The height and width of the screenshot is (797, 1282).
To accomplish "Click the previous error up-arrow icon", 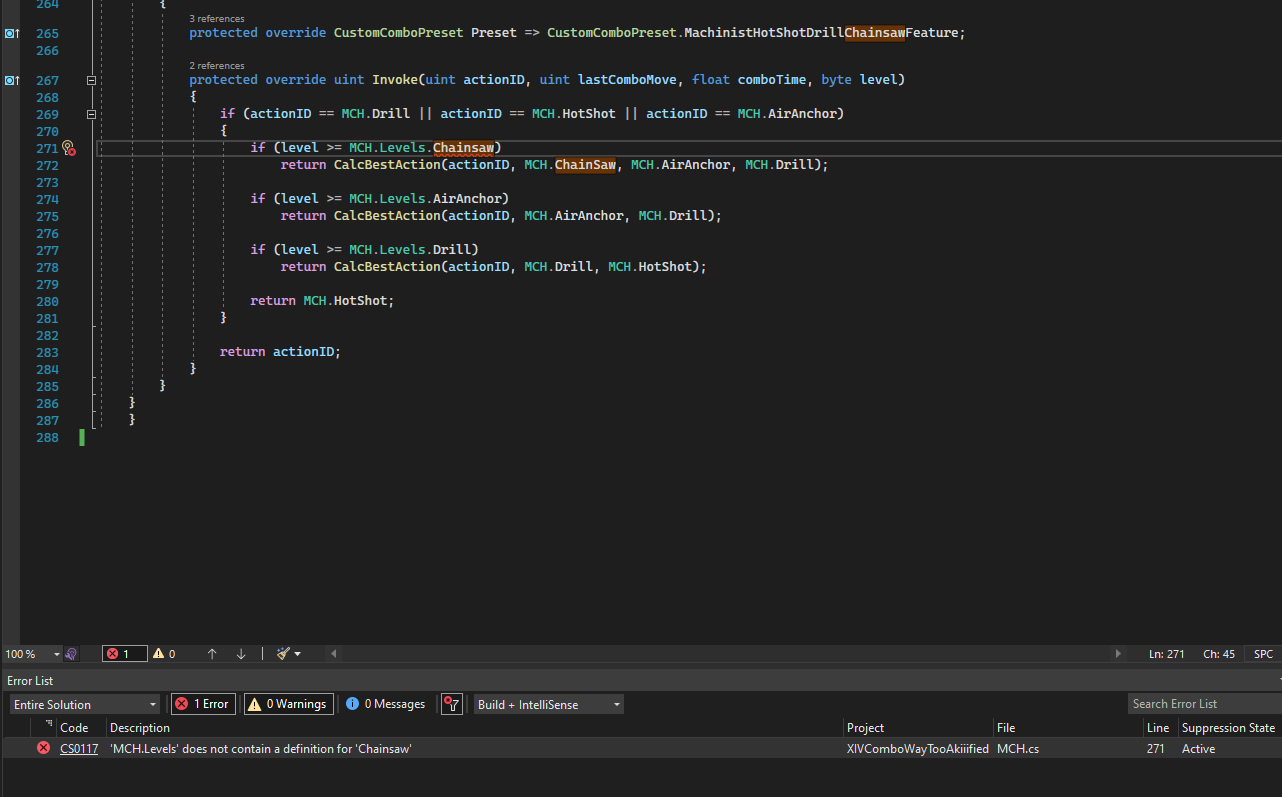I will [x=212, y=654].
